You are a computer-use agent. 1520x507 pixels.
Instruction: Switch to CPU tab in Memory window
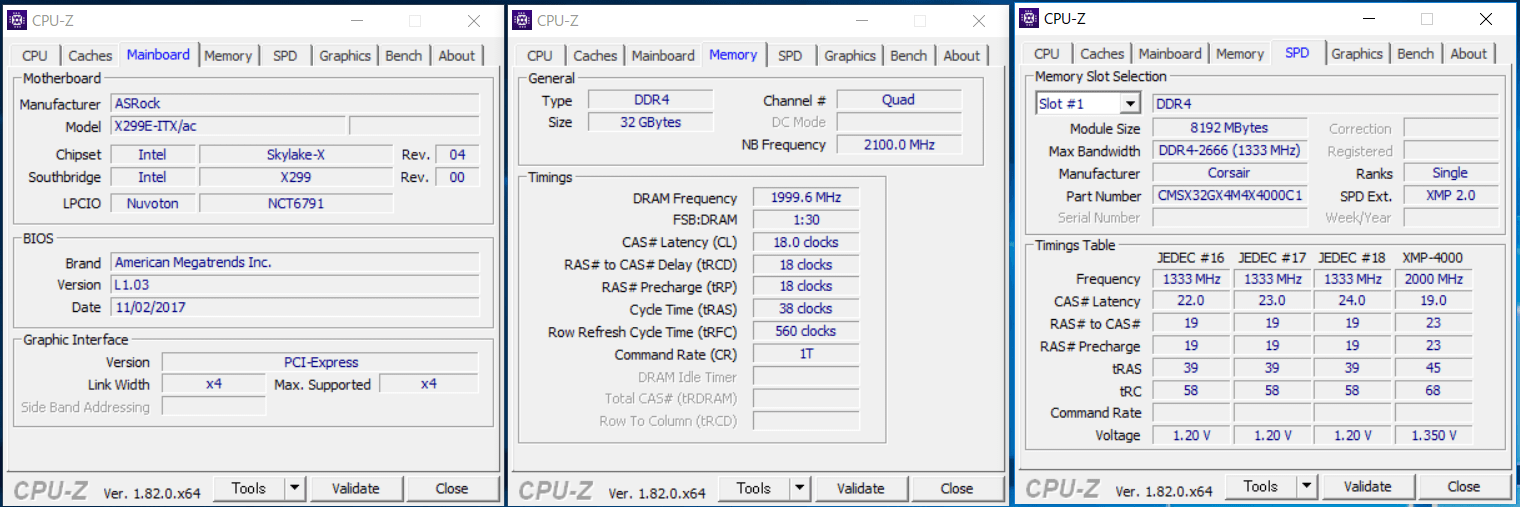pyautogui.click(x=540, y=56)
